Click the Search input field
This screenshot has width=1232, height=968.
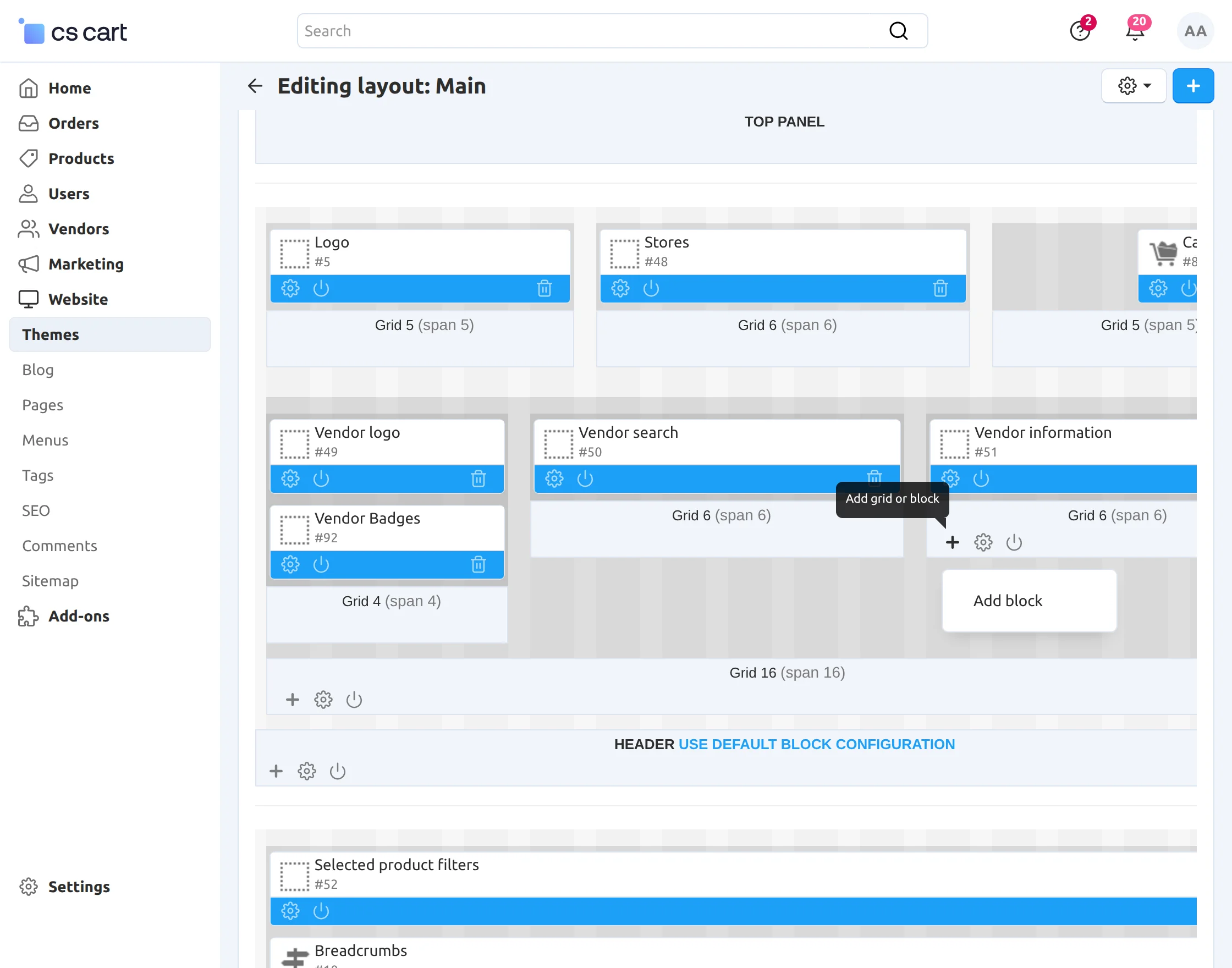pos(595,31)
